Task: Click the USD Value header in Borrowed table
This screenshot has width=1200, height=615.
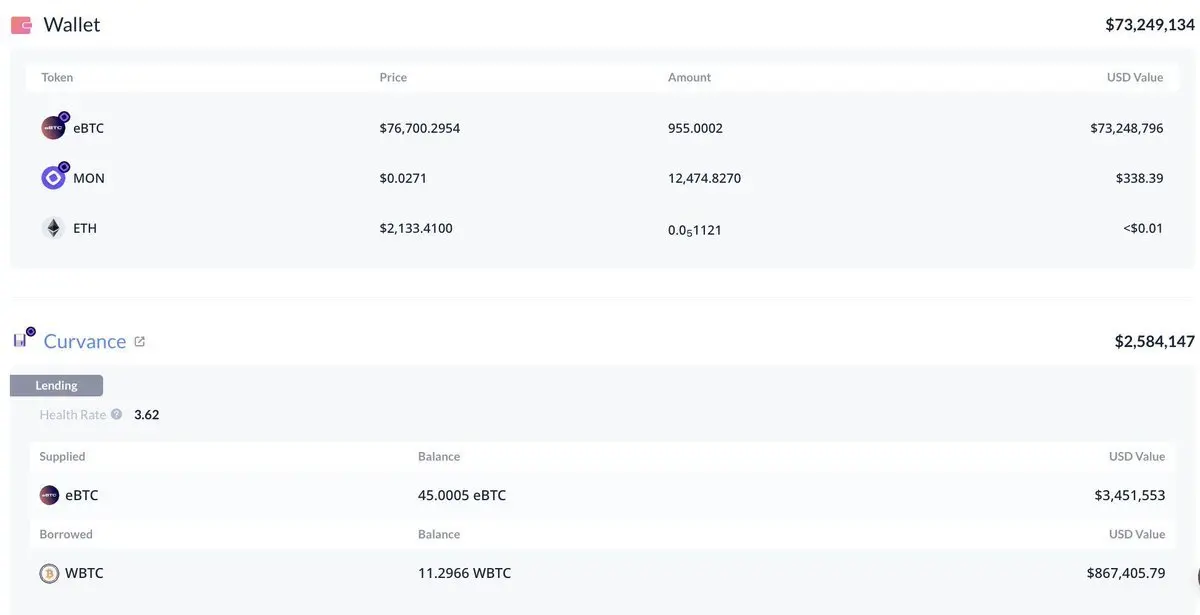Action: [x=1137, y=534]
